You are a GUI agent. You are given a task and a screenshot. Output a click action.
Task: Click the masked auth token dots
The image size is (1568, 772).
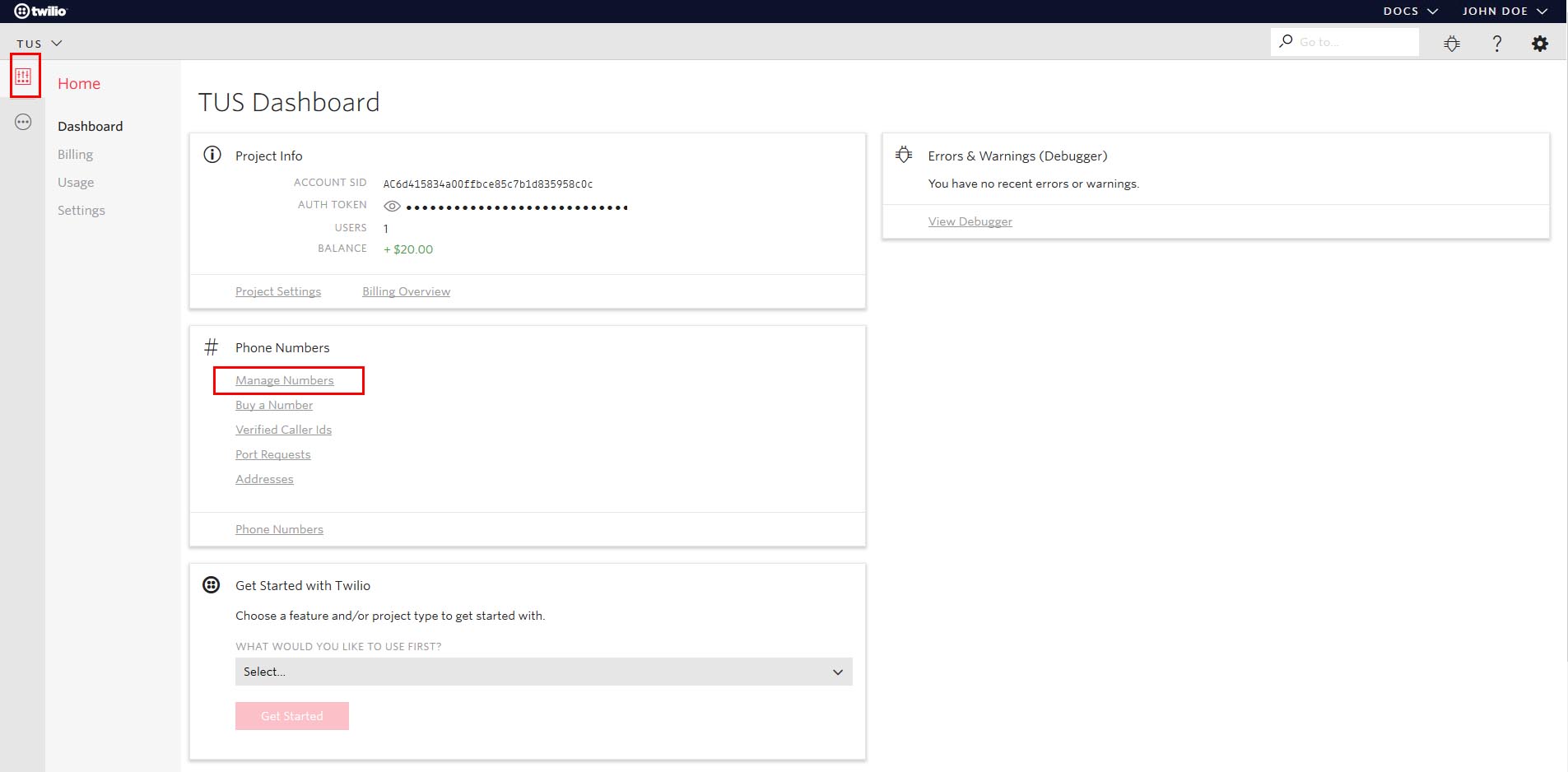point(517,207)
